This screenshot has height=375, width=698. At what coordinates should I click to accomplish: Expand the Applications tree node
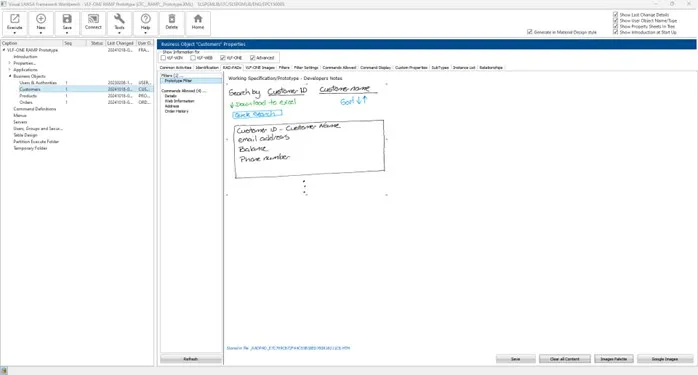(x=10, y=70)
